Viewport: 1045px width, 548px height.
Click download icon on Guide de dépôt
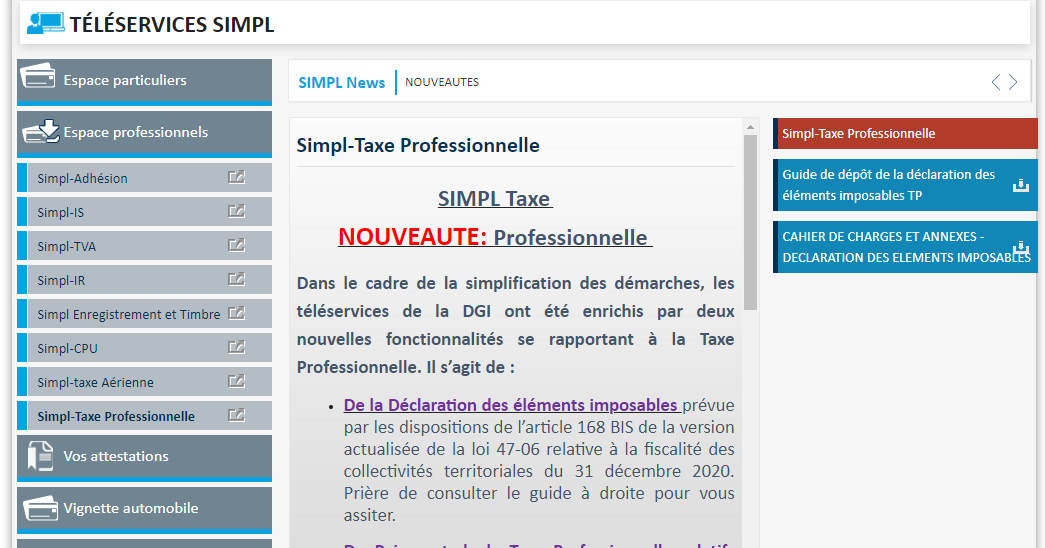click(1020, 186)
